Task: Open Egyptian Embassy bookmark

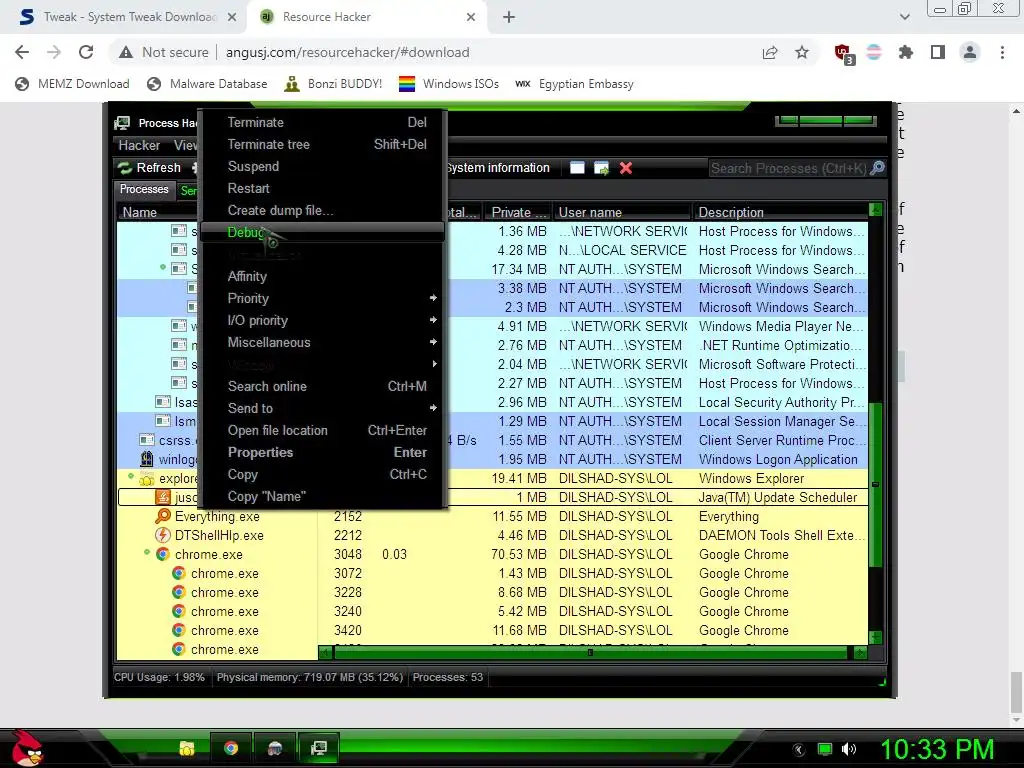Action: [x=575, y=84]
